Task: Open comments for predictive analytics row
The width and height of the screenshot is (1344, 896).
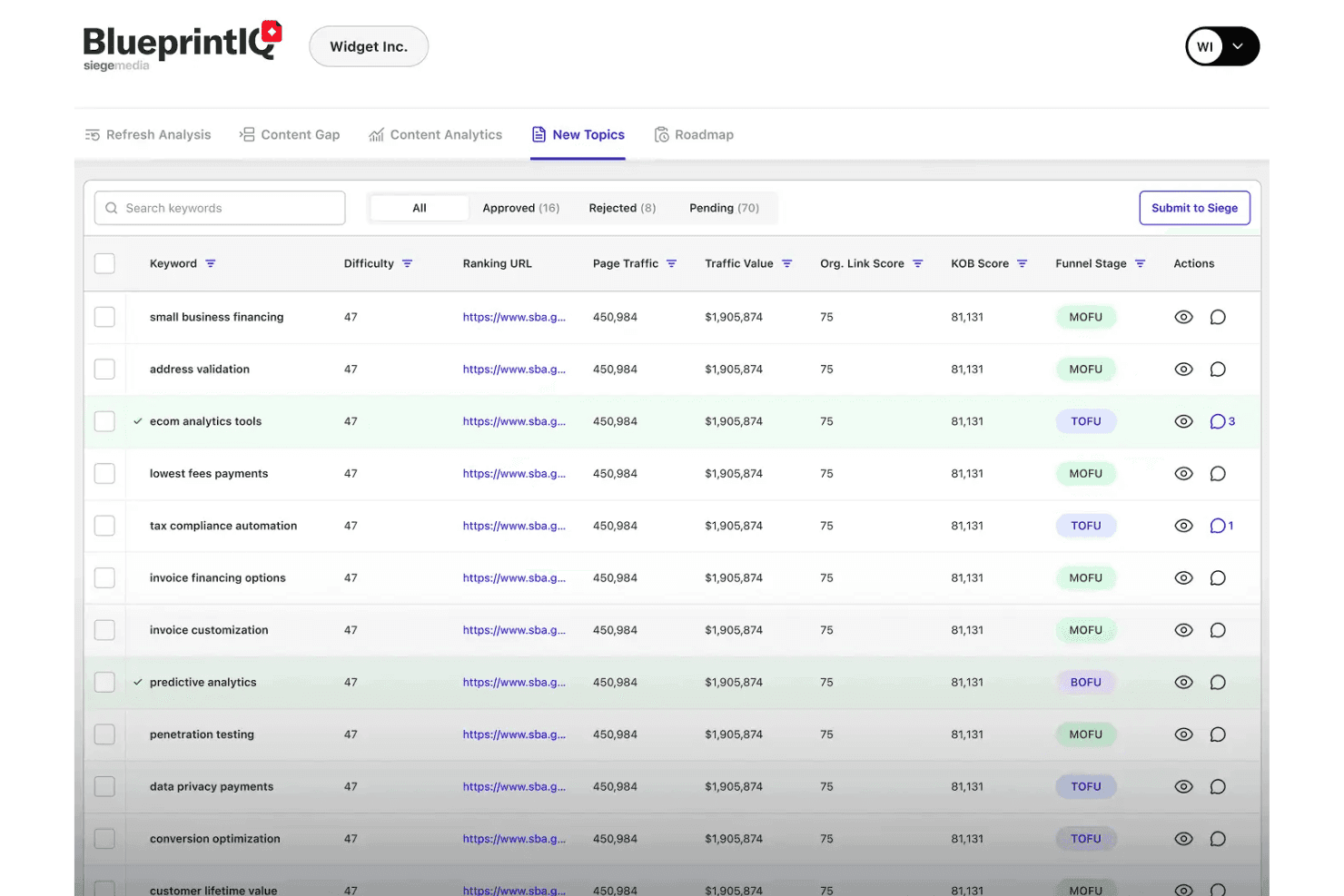Action: click(x=1218, y=683)
